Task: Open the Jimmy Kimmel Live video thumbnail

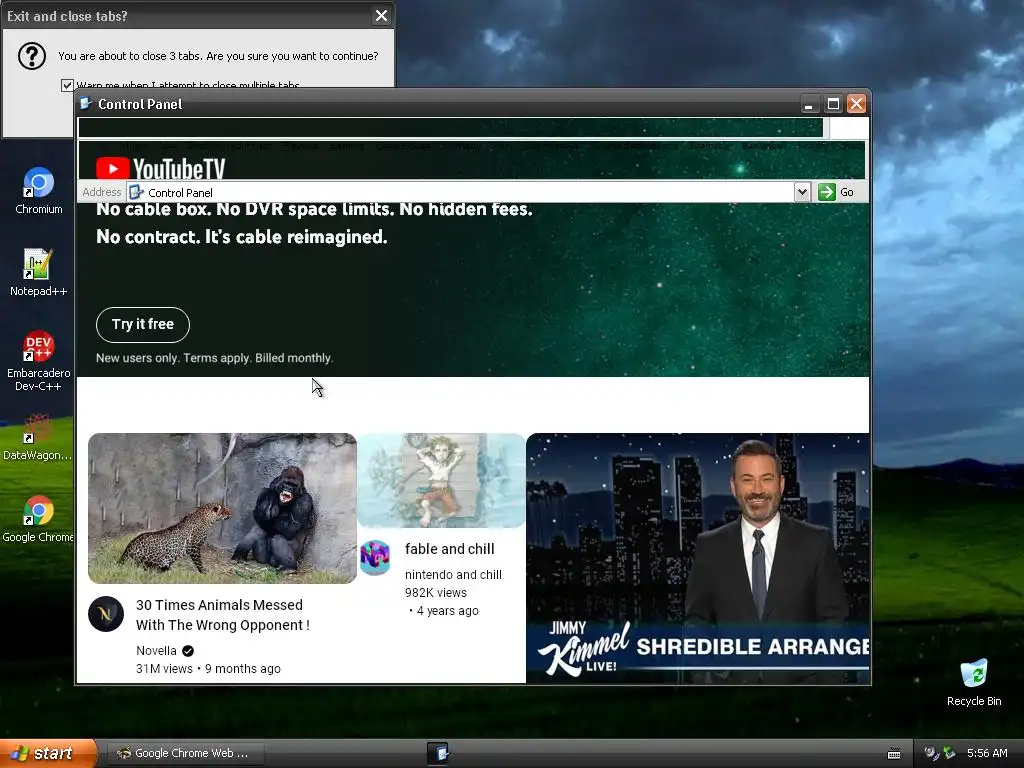Action: pos(698,558)
